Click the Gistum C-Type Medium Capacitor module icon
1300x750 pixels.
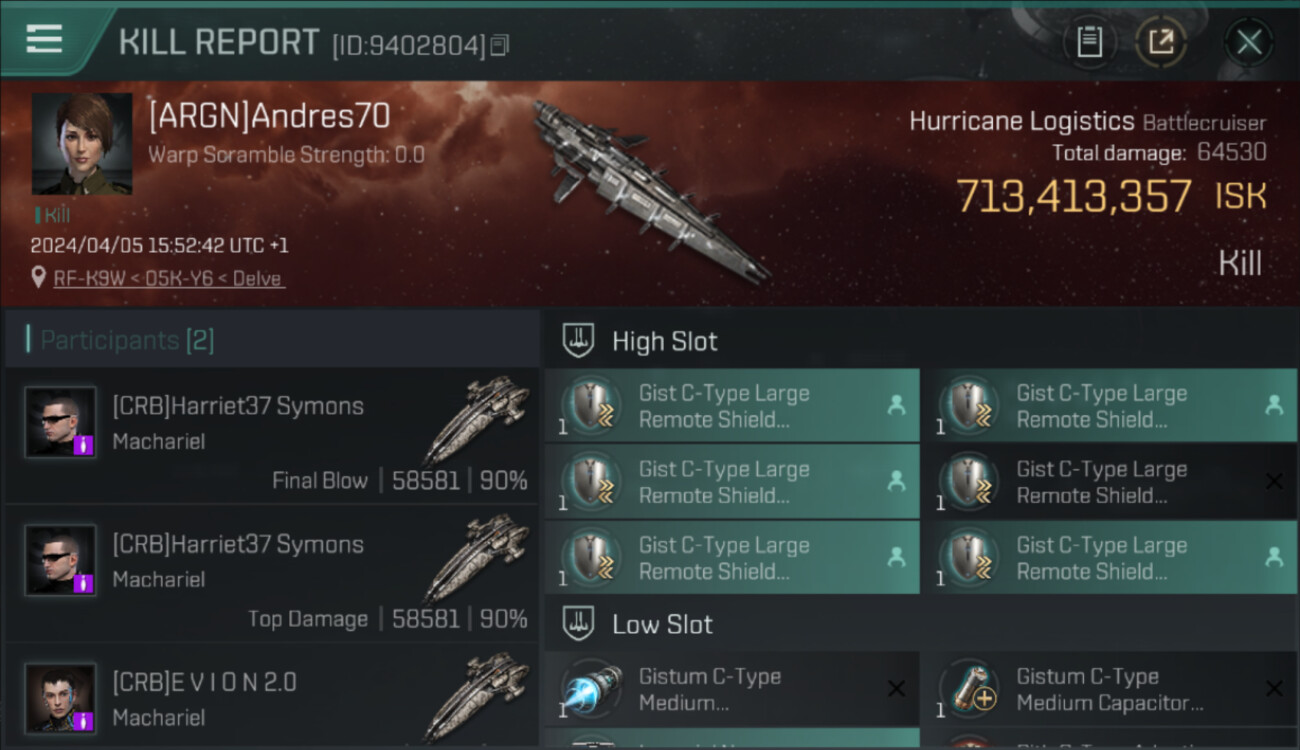pos(969,689)
